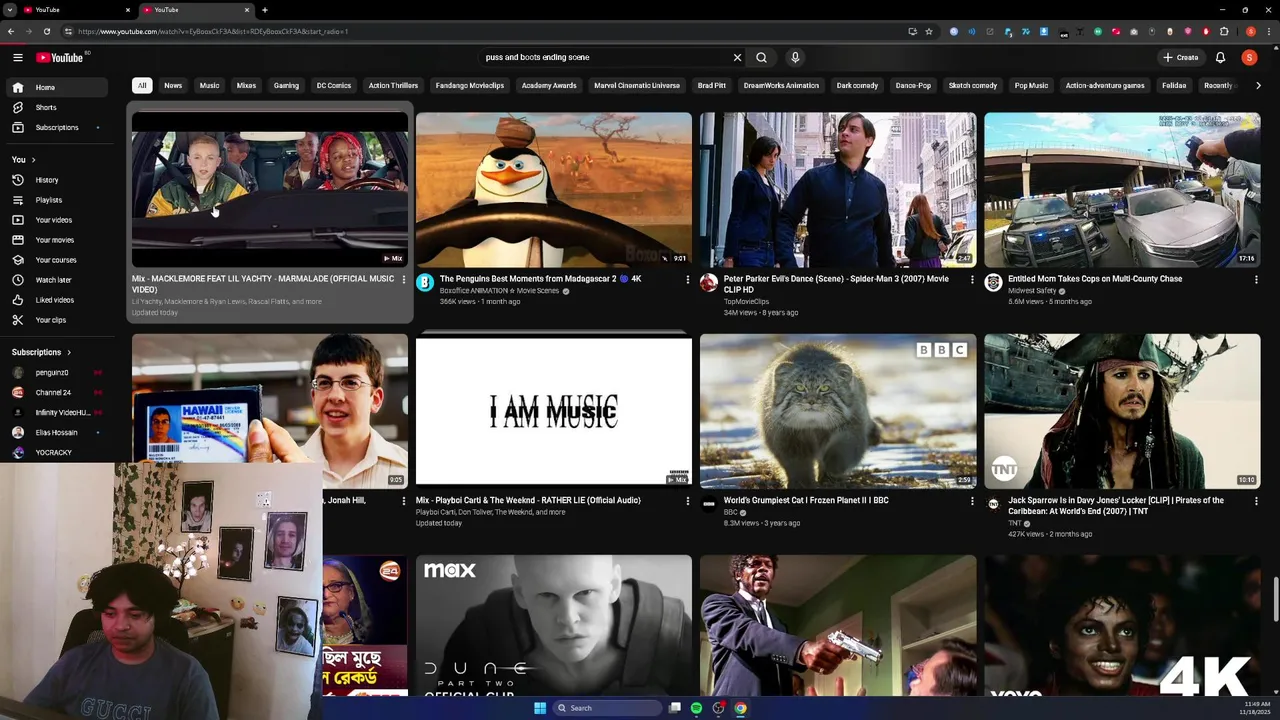Screen dimensions: 1280x720
Task: Play the Peter Parker dance thumbnail
Action: tap(838, 189)
